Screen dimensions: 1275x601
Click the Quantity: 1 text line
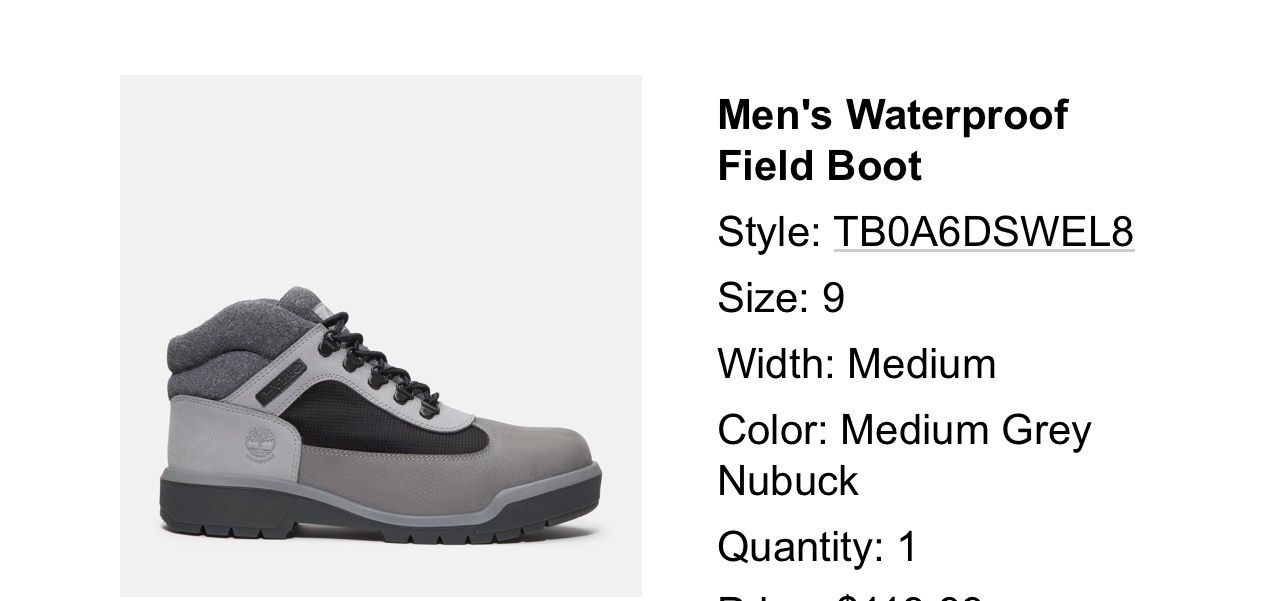817,547
